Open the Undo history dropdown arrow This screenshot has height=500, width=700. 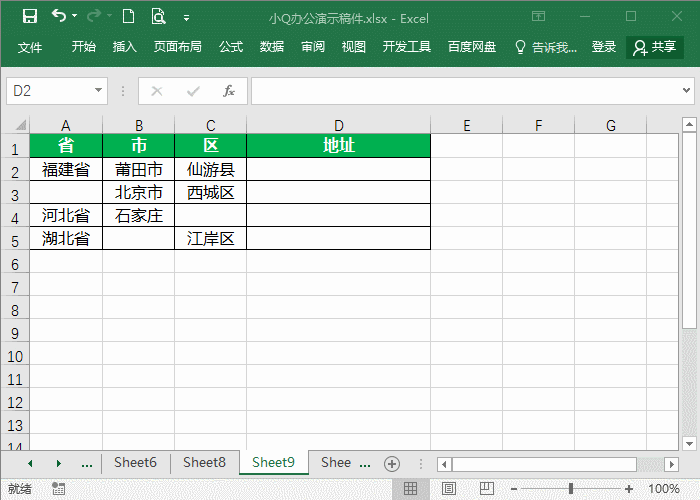(75, 16)
